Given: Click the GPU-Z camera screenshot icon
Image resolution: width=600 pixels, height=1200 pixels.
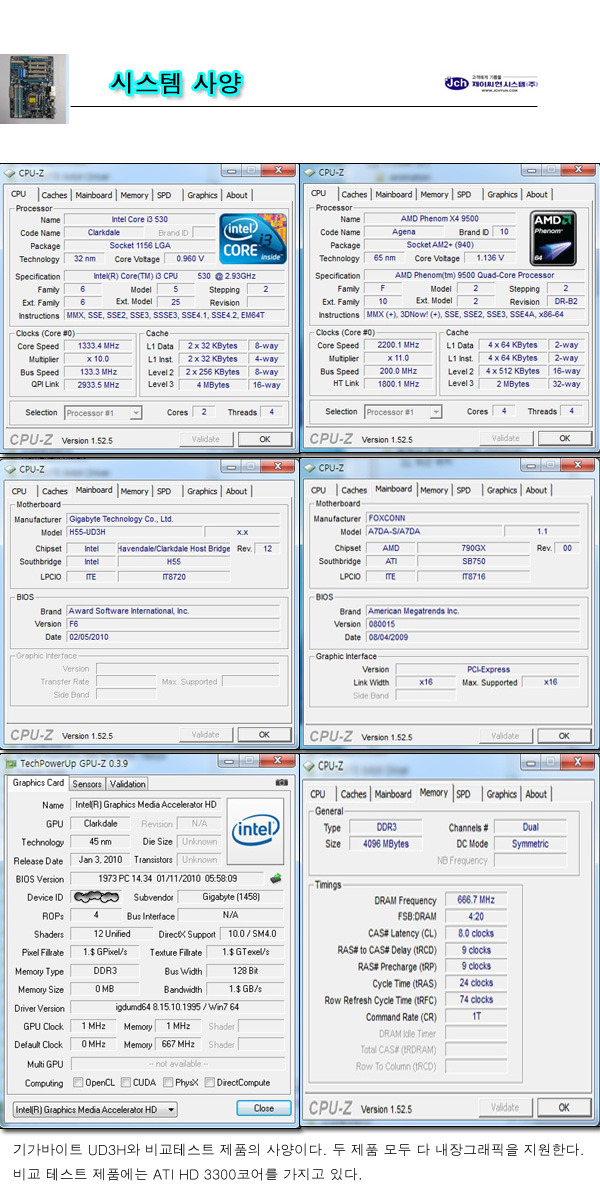Looking at the screenshot, I should pos(282,782).
